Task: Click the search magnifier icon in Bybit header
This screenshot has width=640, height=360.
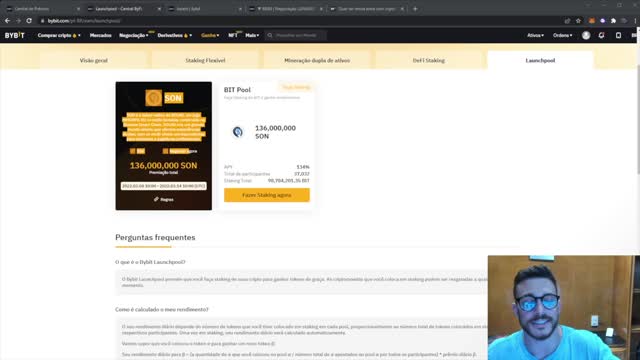Action: tap(270, 36)
